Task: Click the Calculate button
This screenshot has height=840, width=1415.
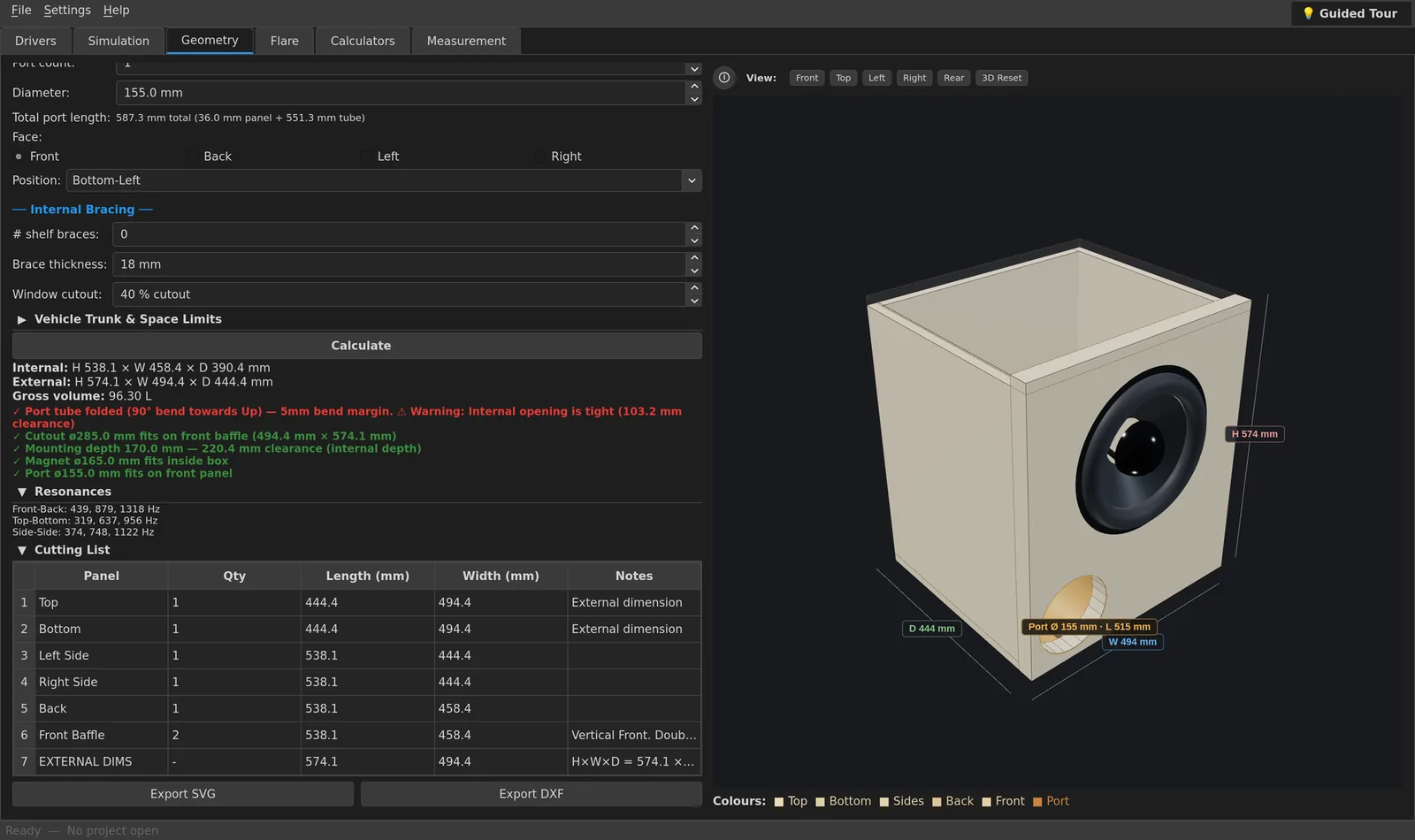Action: pyautogui.click(x=357, y=346)
